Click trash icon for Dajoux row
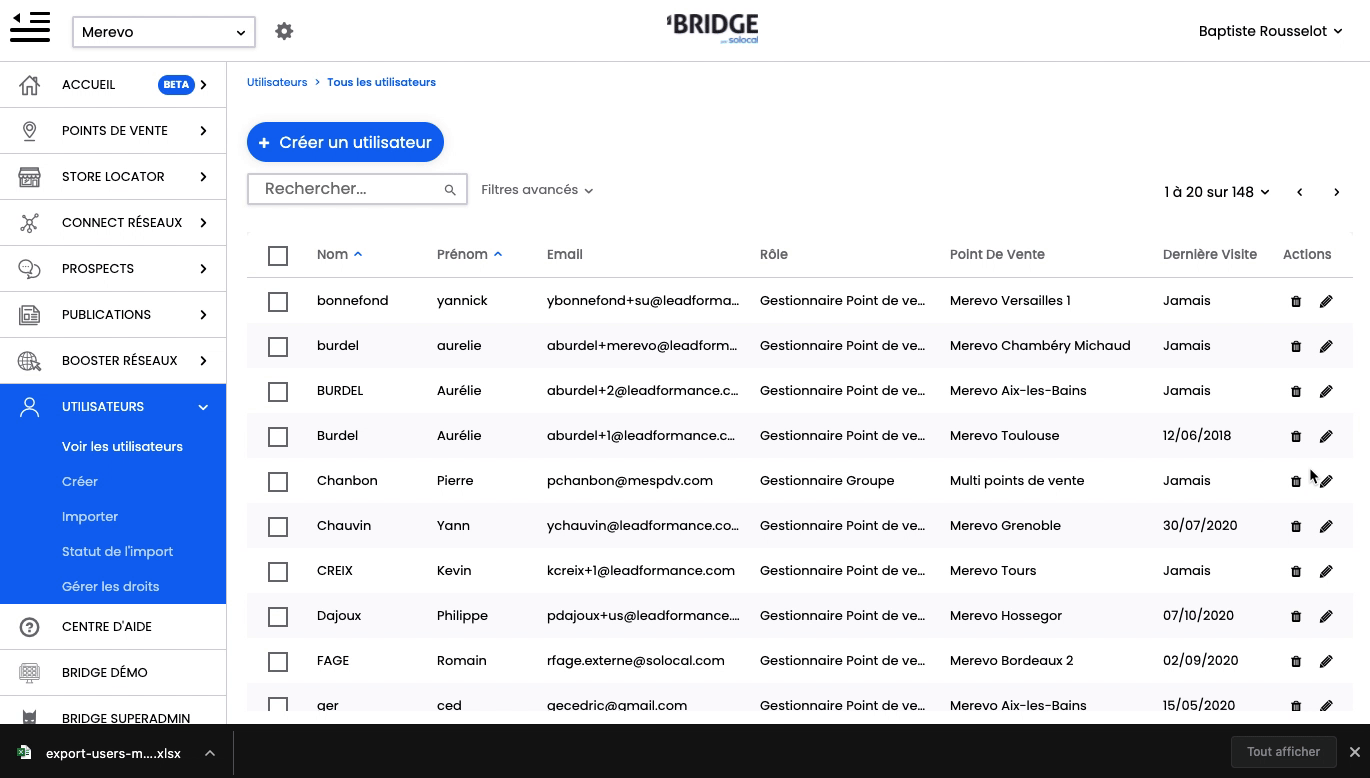Image resolution: width=1370 pixels, height=778 pixels. tap(1296, 616)
